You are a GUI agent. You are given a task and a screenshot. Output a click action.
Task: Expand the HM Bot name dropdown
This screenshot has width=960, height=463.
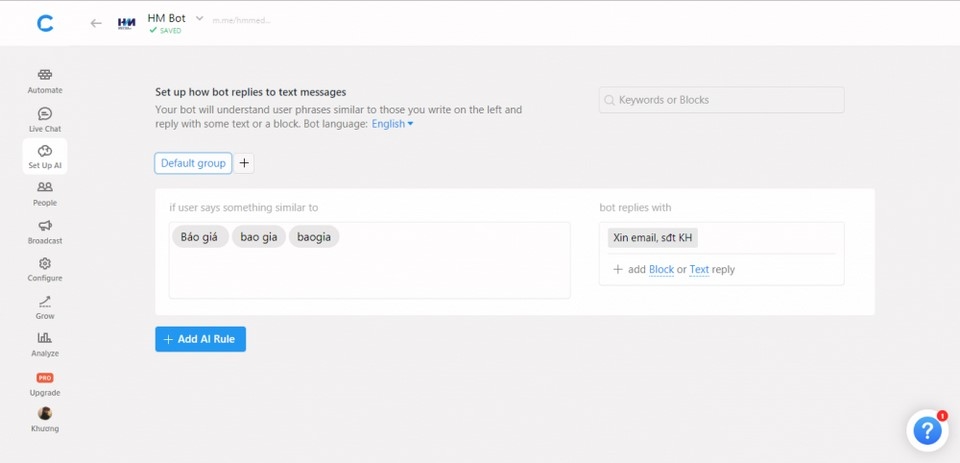(x=199, y=18)
